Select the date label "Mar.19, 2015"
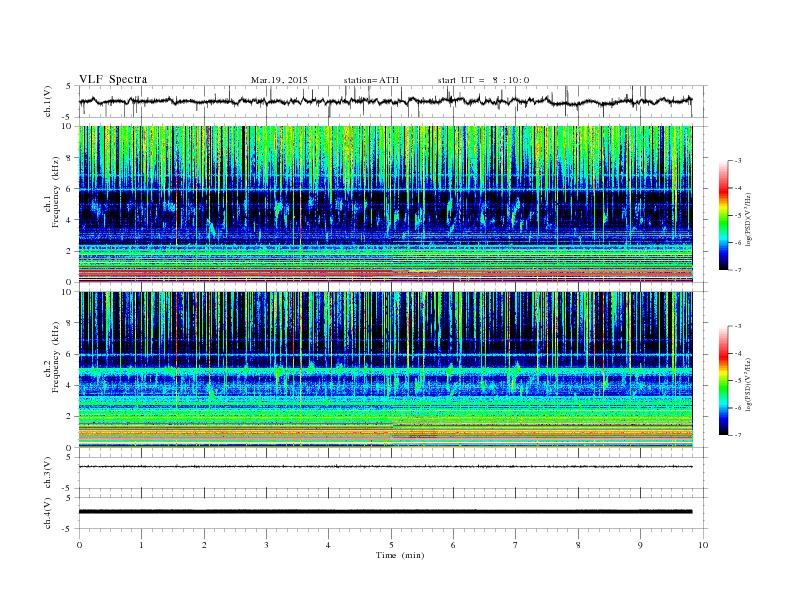792x612 pixels. point(279,80)
